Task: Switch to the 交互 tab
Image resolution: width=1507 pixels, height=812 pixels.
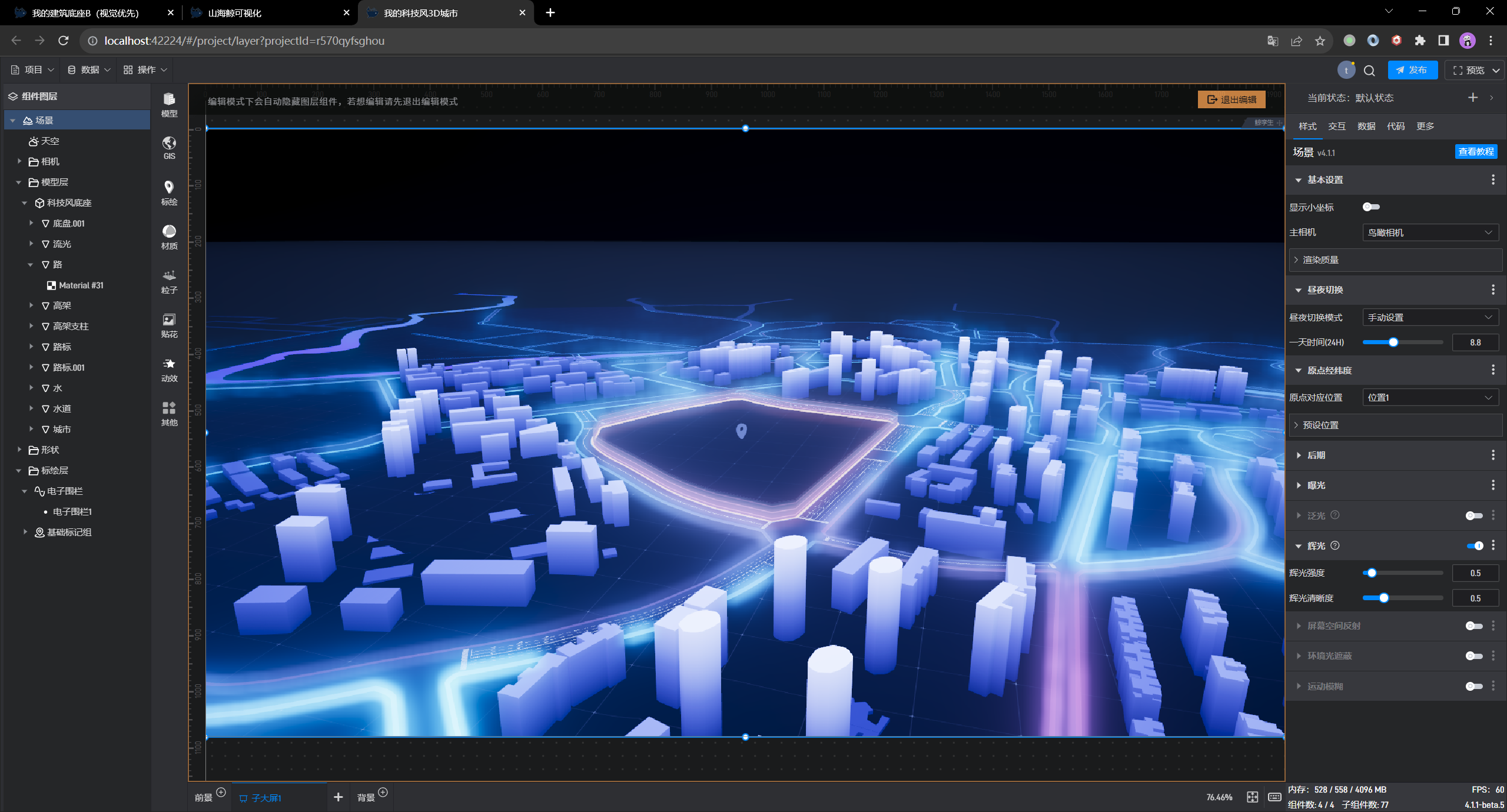Action: (x=1336, y=126)
